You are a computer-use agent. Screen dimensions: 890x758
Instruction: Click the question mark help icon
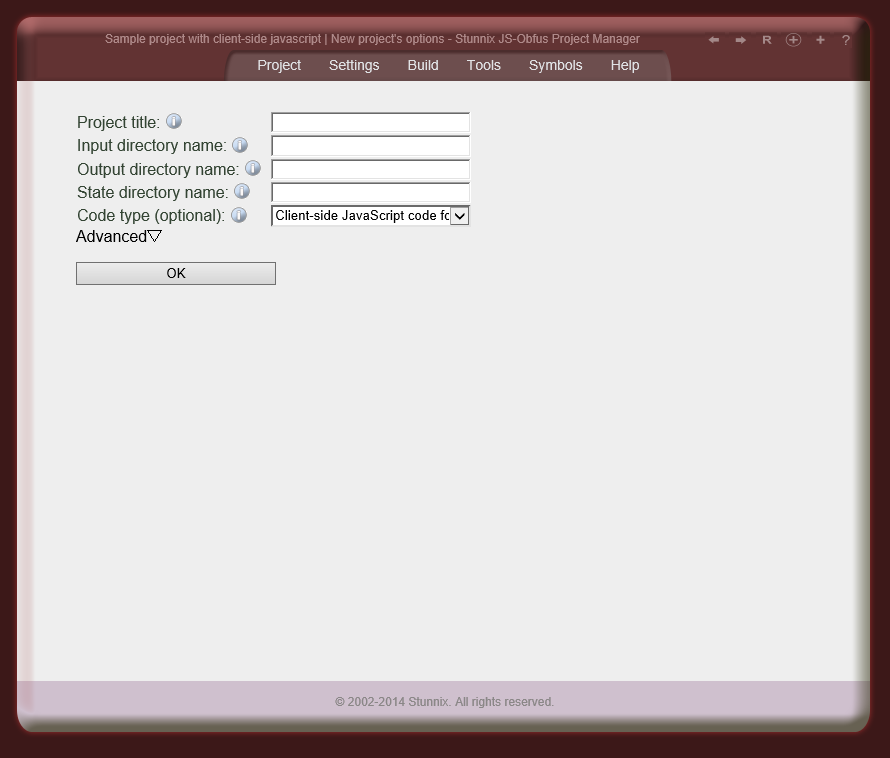click(846, 40)
